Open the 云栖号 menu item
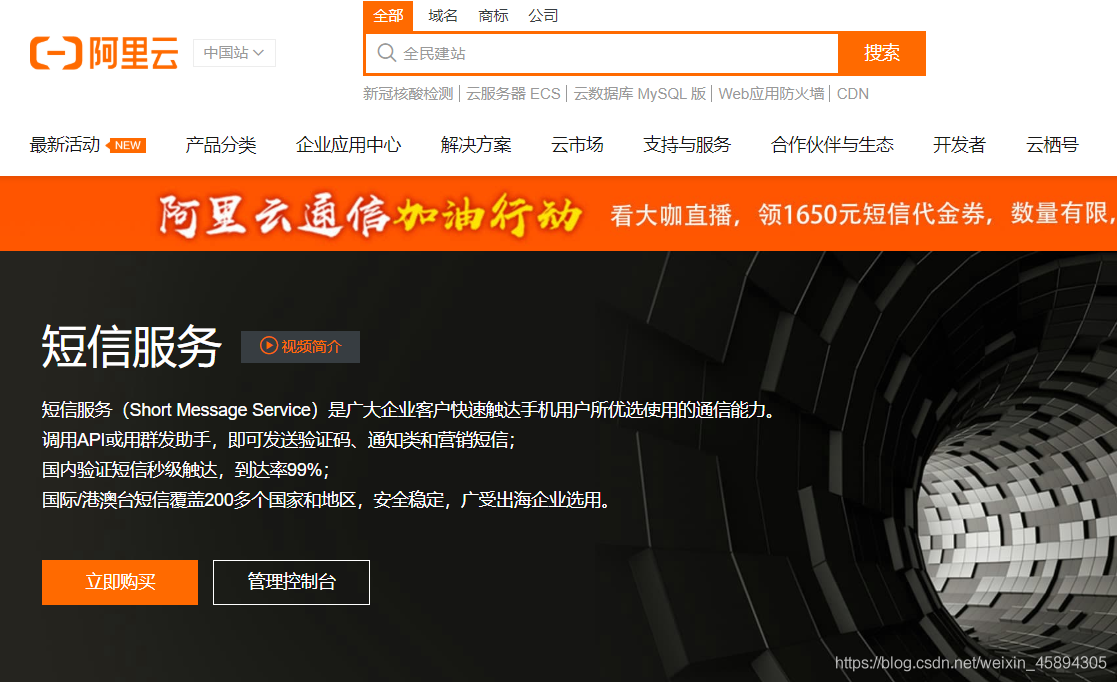This screenshot has width=1117, height=682. (x=1052, y=145)
